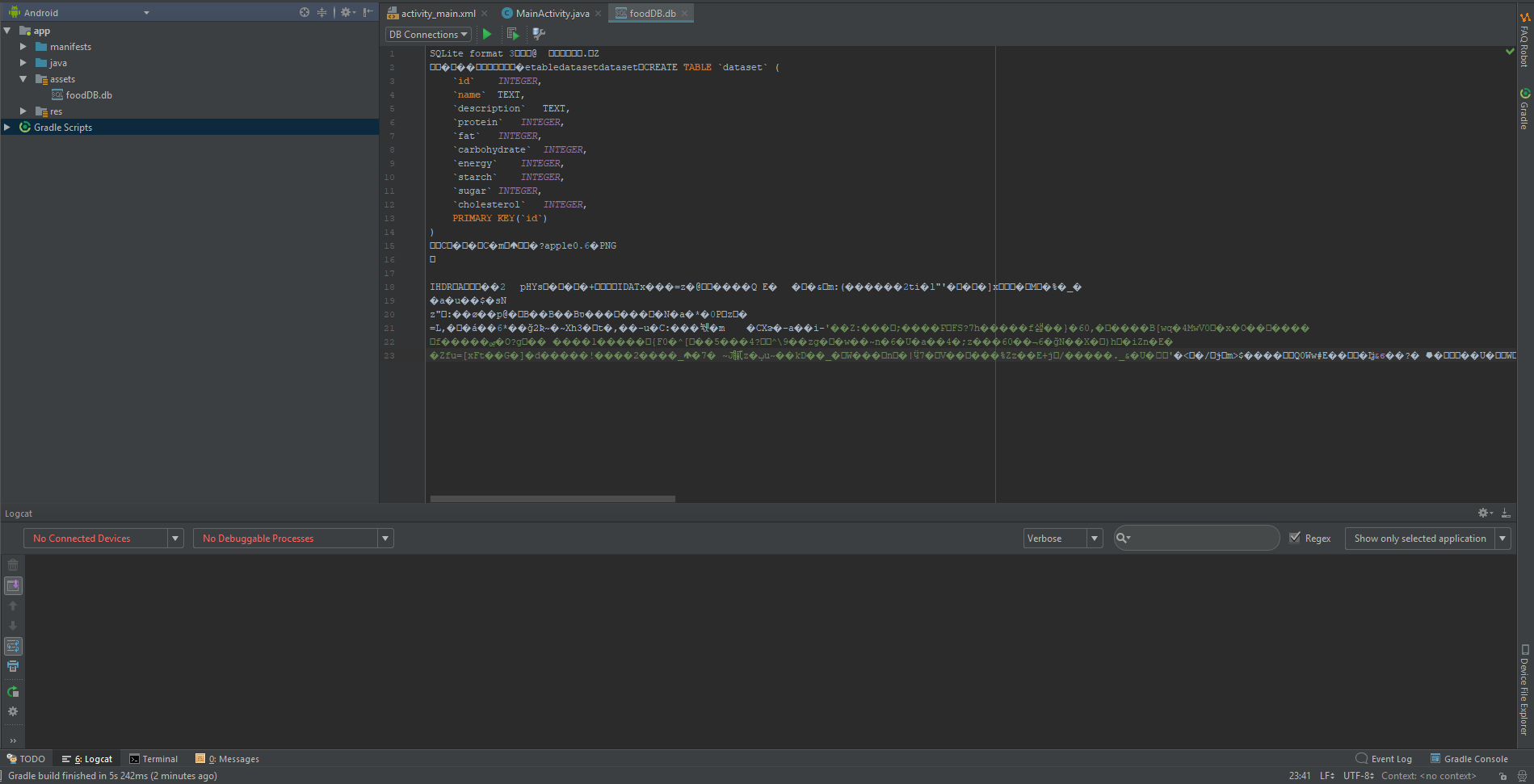Toggle the Regex checkbox
The image size is (1534, 784).
coord(1295,538)
